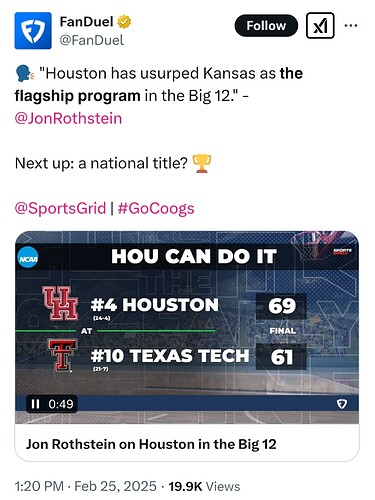Open FanDuel profile avatar

point(33,31)
